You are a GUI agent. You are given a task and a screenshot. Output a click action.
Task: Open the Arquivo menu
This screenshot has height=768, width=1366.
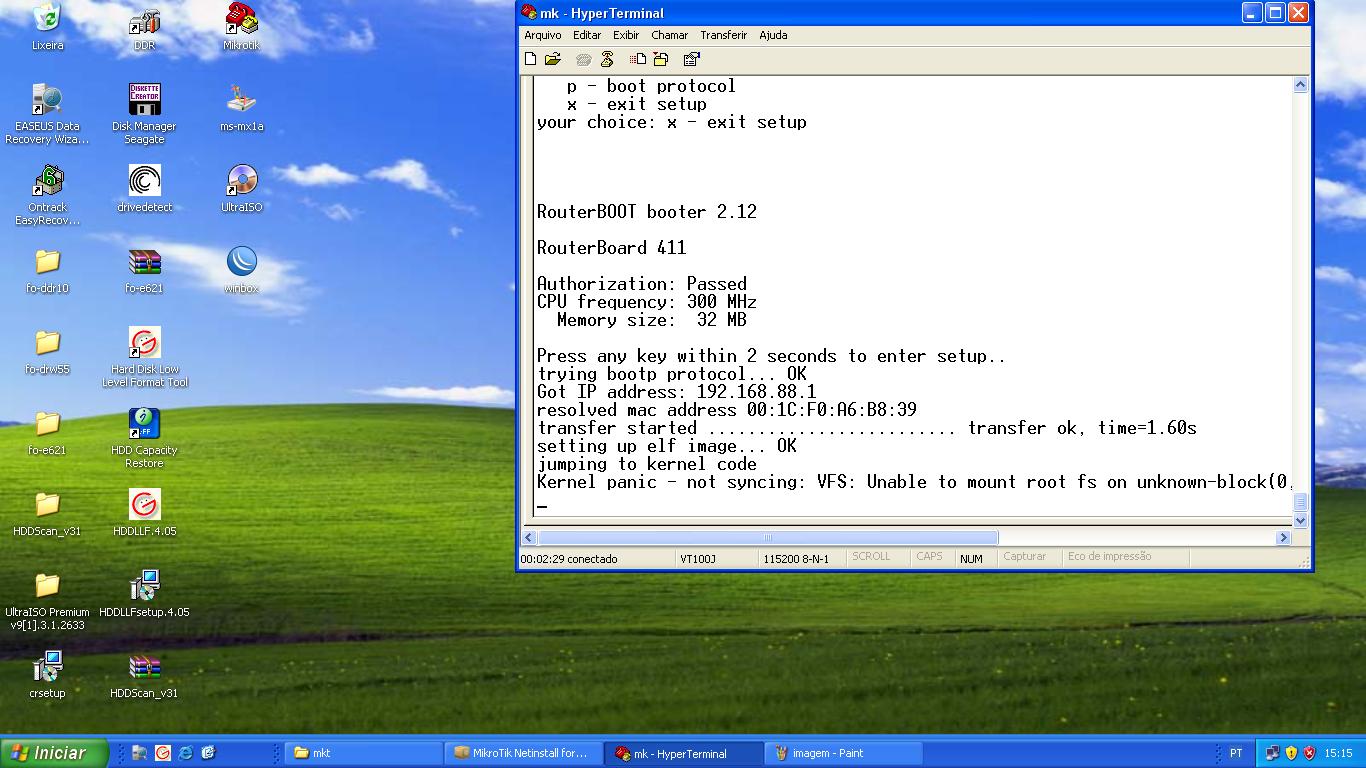click(543, 35)
